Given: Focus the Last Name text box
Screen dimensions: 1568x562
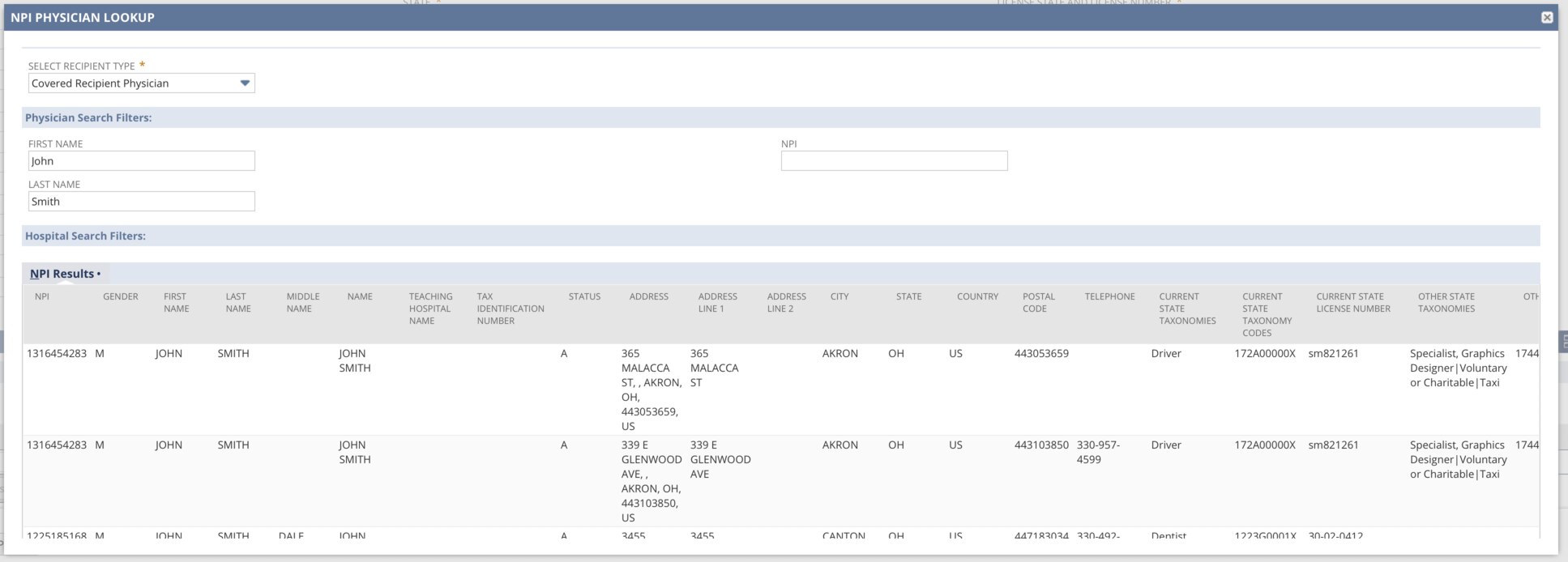Looking at the screenshot, I should tap(141, 202).
